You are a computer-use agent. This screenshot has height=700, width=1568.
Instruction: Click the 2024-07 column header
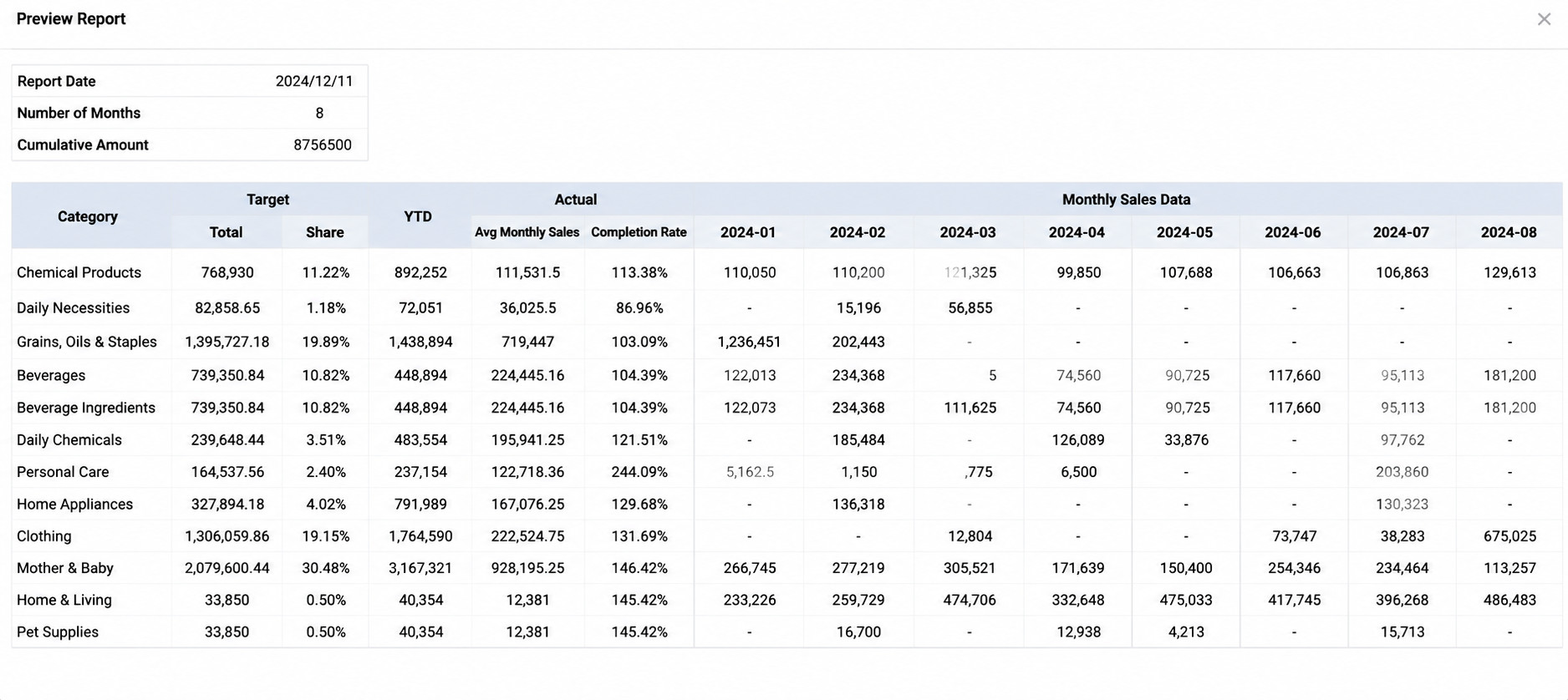1401,232
